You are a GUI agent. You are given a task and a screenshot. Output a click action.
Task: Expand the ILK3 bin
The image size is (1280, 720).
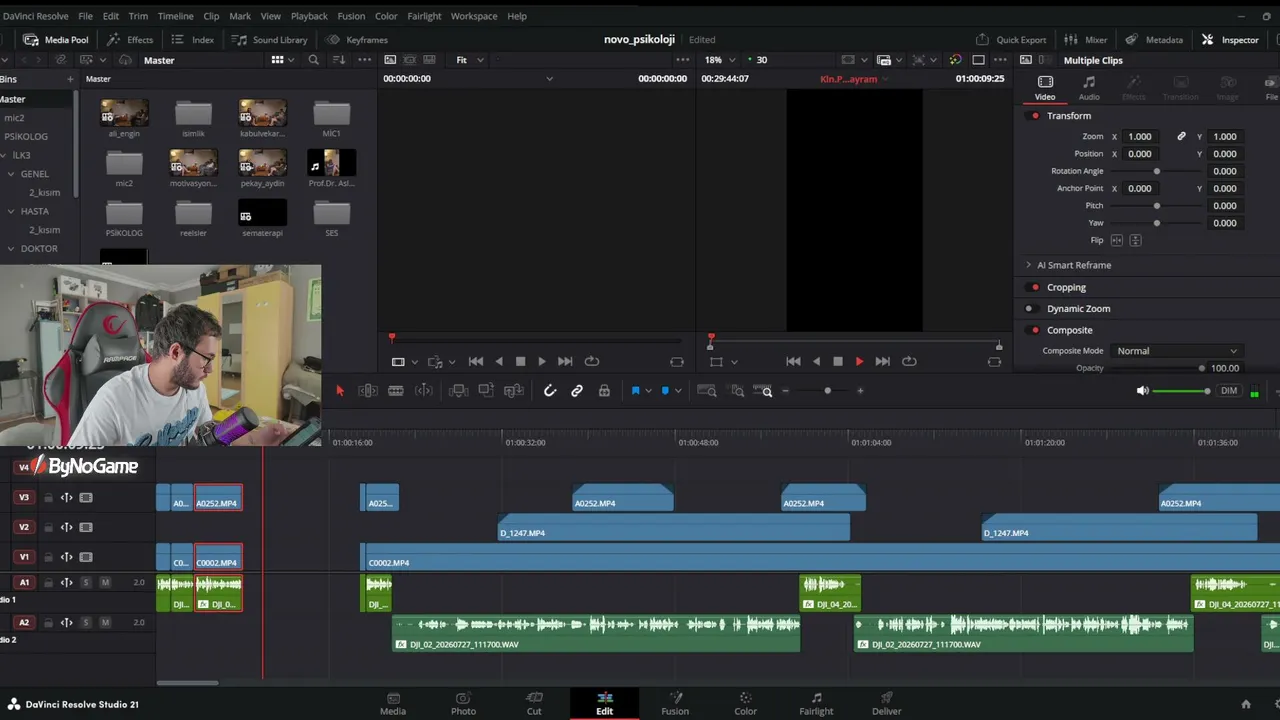point(4,155)
